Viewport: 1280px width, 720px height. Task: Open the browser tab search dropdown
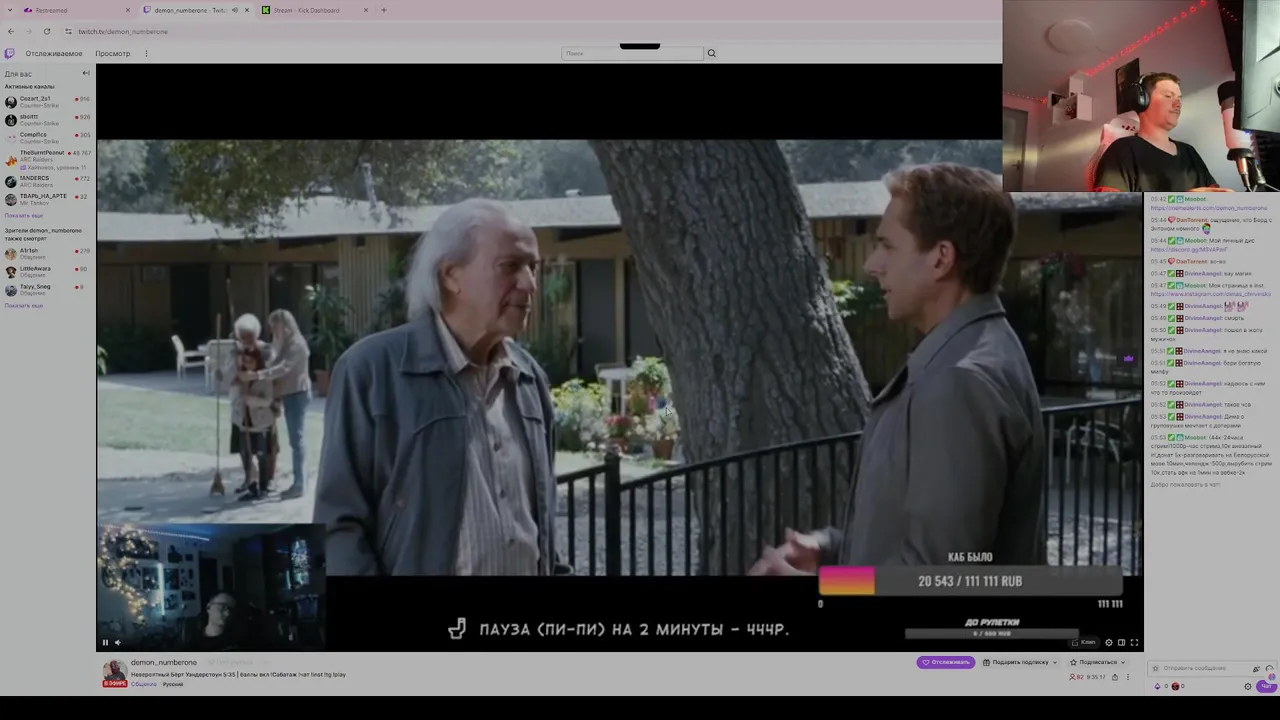point(10,10)
